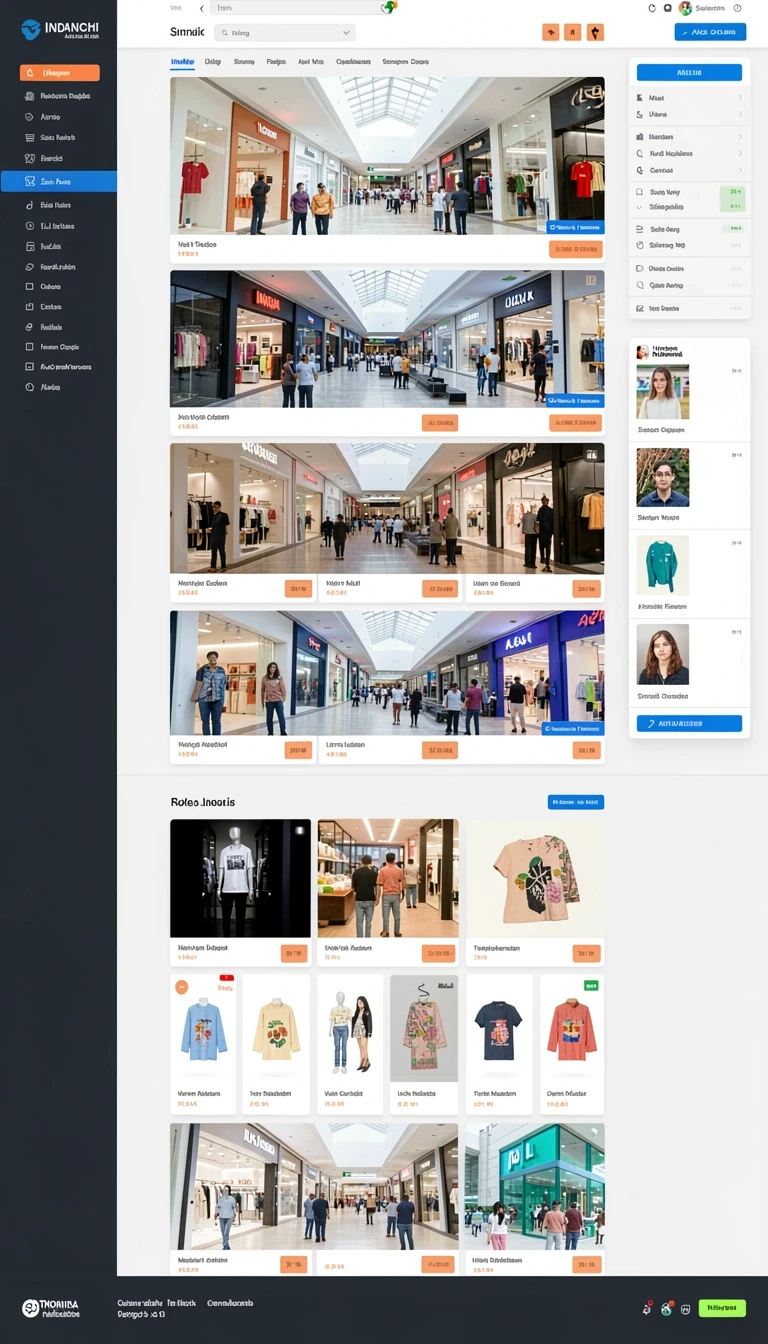
Task: Click the middle orange square icon in header
Action: tap(572, 32)
